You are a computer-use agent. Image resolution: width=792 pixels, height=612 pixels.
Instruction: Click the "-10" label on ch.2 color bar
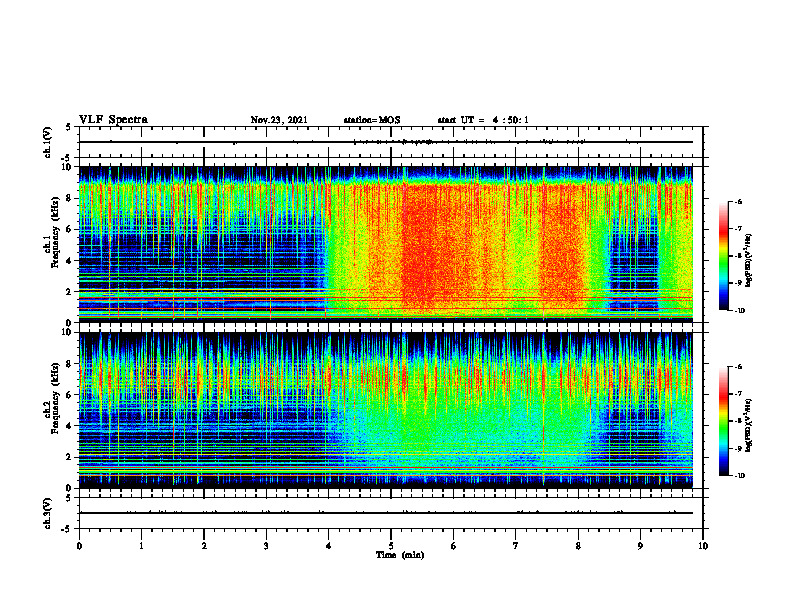coord(739,476)
